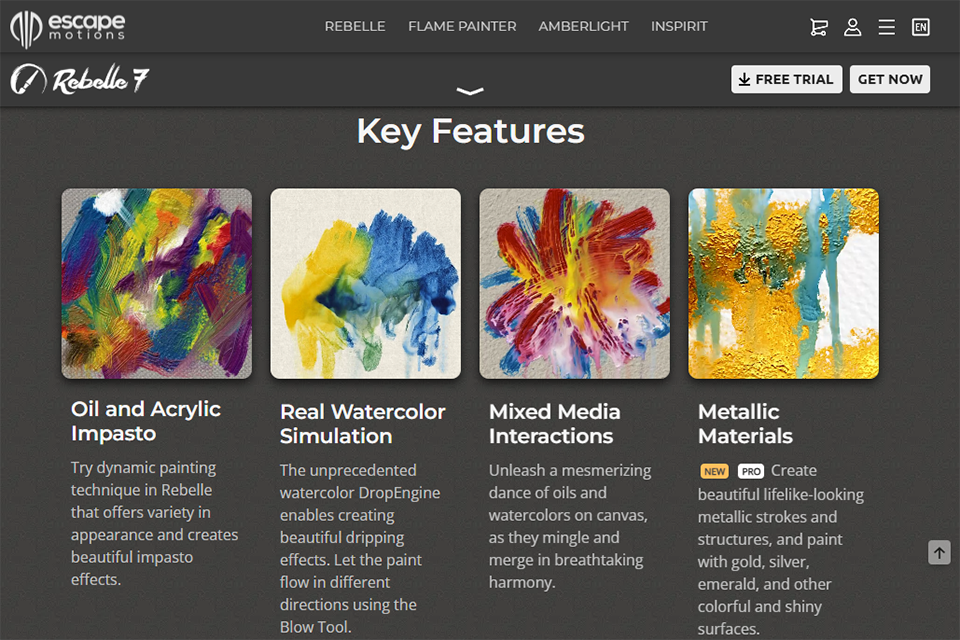Click the paragraph beginning 'Unleash a mesmerizing'
This screenshot has height=640, width=960.
570,526
